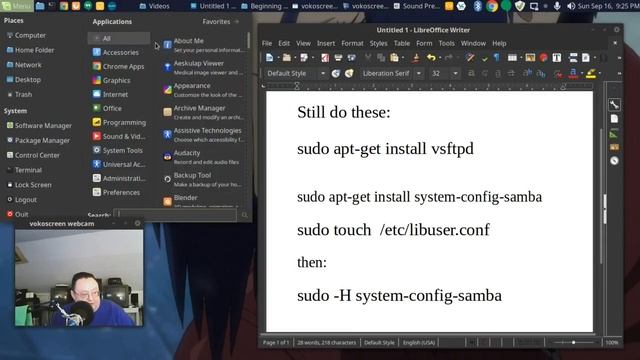Viewport: 640px width, 360px height.
Task: Launch Archive Manager from applications list
Action: [203, 112]
